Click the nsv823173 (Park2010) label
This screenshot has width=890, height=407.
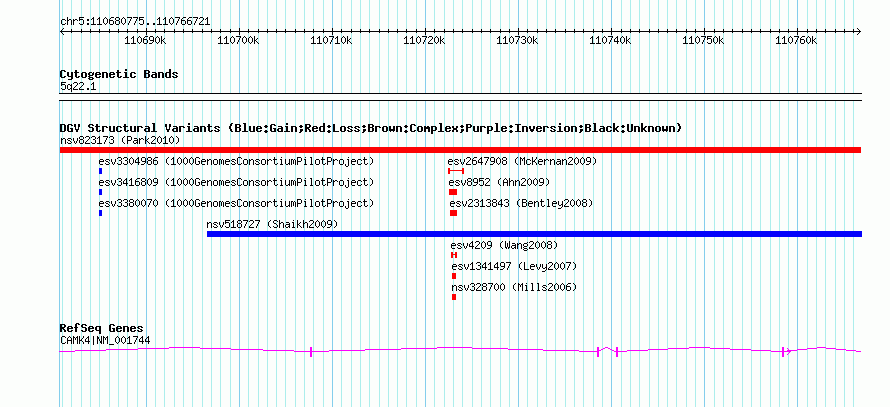[120, 140]
